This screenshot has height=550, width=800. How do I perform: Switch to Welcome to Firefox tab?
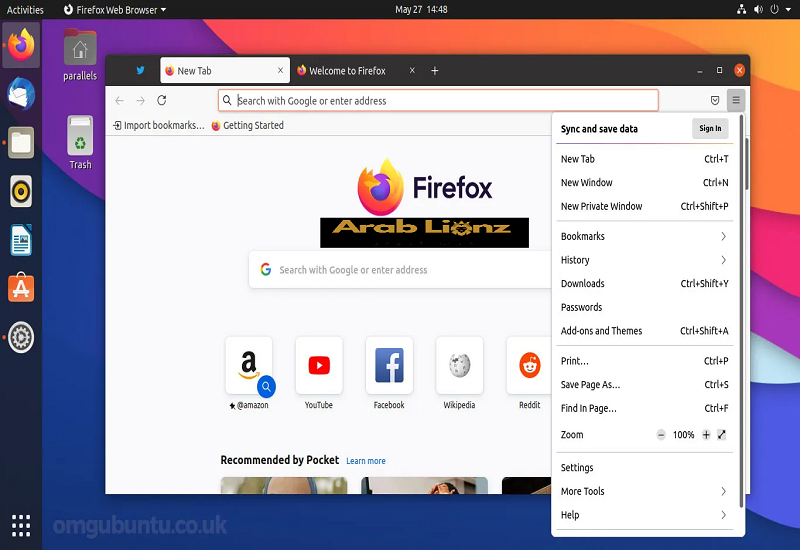pyautogui.click(x=347, y=70)
